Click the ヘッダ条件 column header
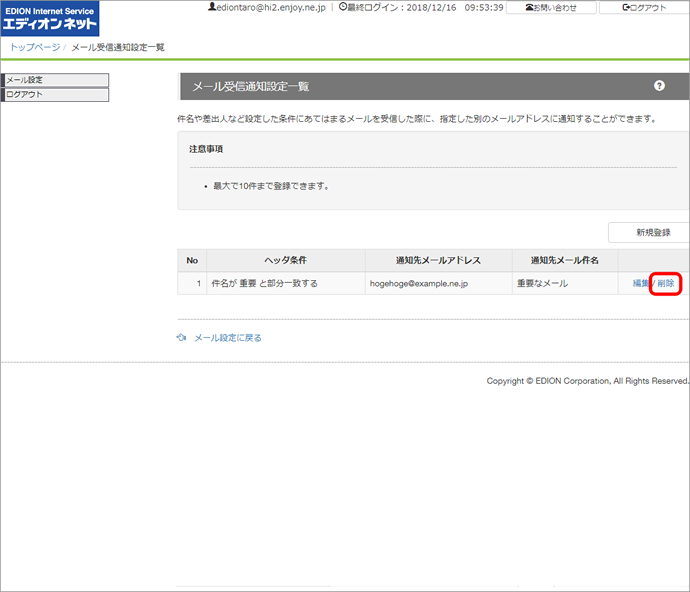The image size is (690, 592). click(x=285, y=260)
